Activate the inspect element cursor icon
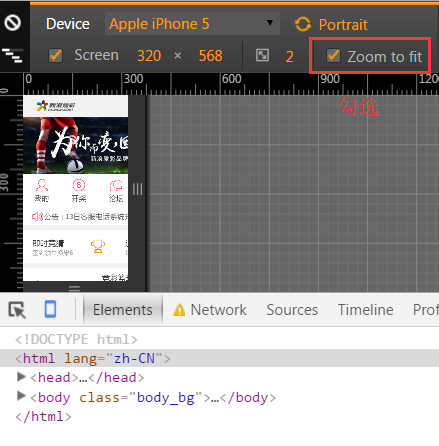Image resolution: width=439 pixels, height=446 pixels. click(17, 310)
